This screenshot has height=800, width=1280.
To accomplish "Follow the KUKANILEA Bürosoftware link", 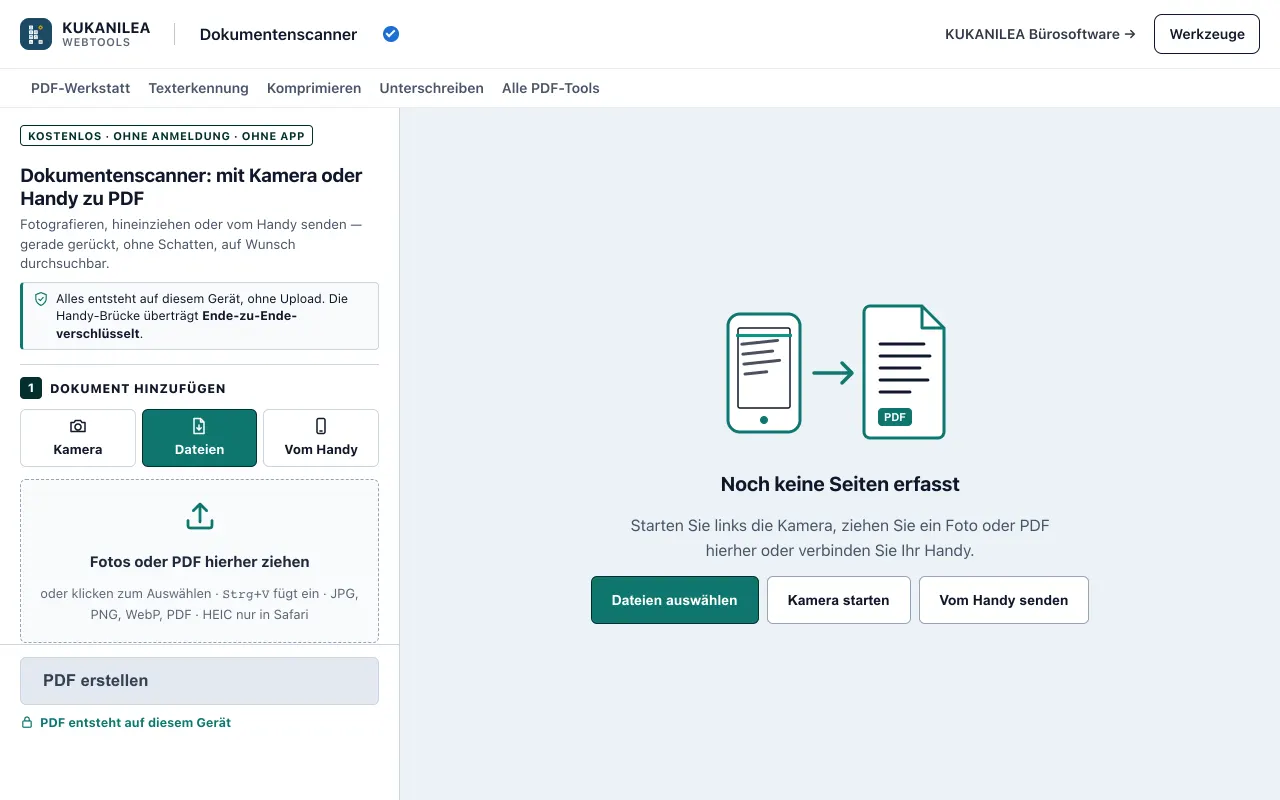I will pyautogui.click(x=1040, y=34).
